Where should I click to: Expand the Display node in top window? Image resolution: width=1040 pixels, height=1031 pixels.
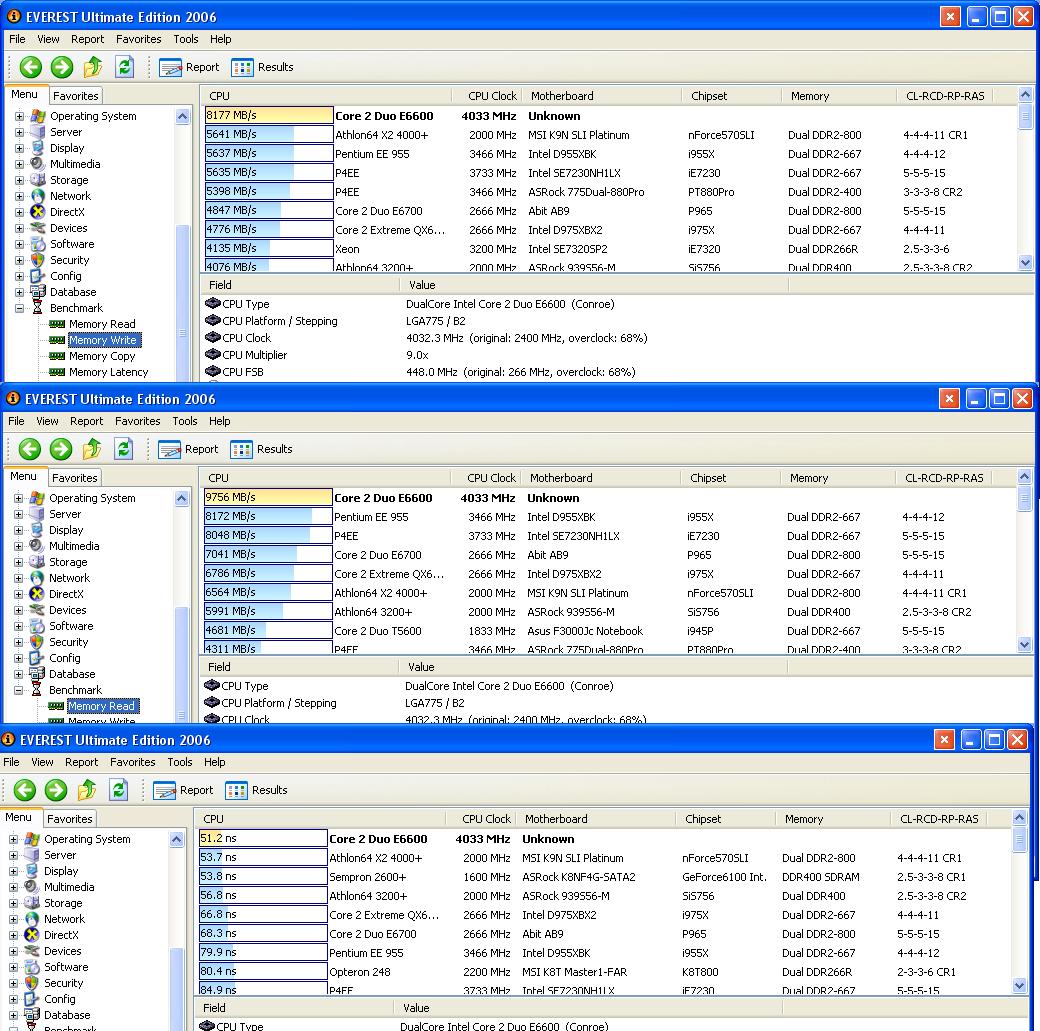tap(19, 148)
